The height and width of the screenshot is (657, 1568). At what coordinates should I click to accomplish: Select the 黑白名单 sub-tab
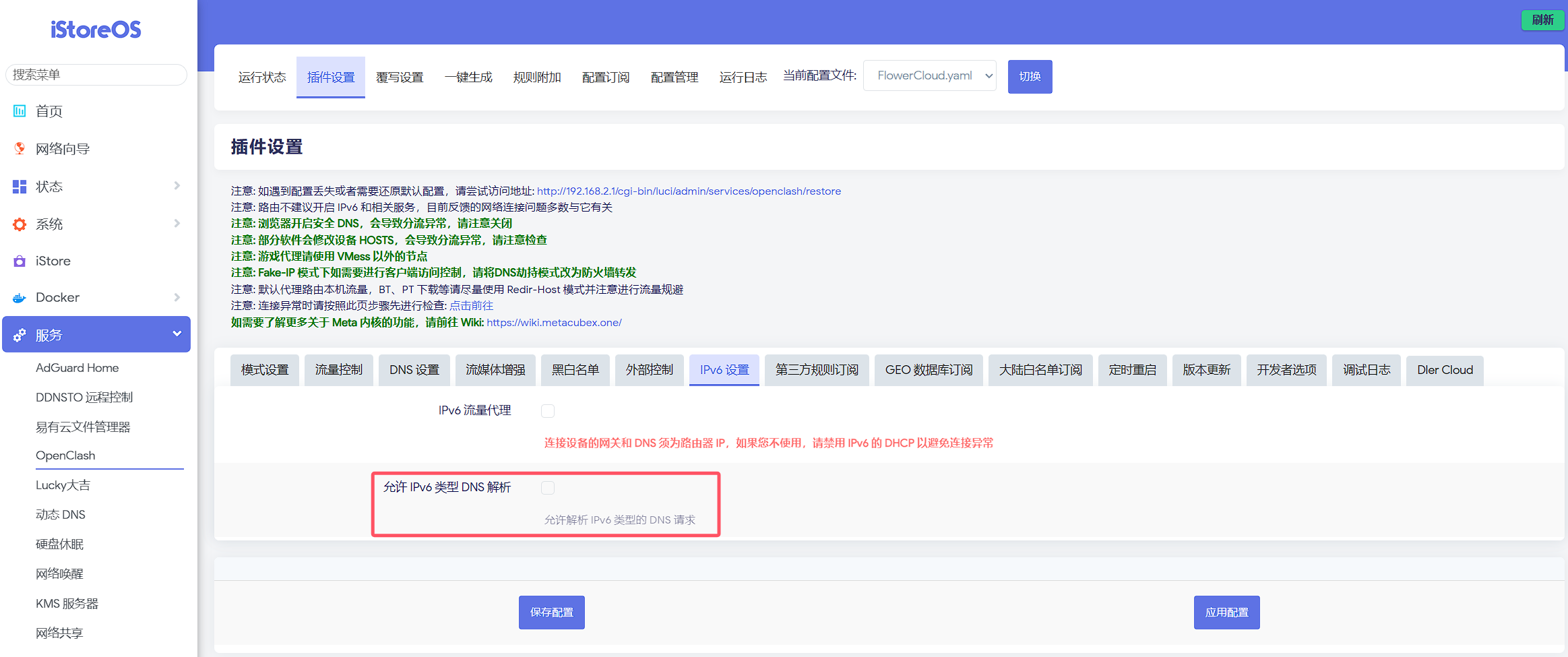click(575, 370)
